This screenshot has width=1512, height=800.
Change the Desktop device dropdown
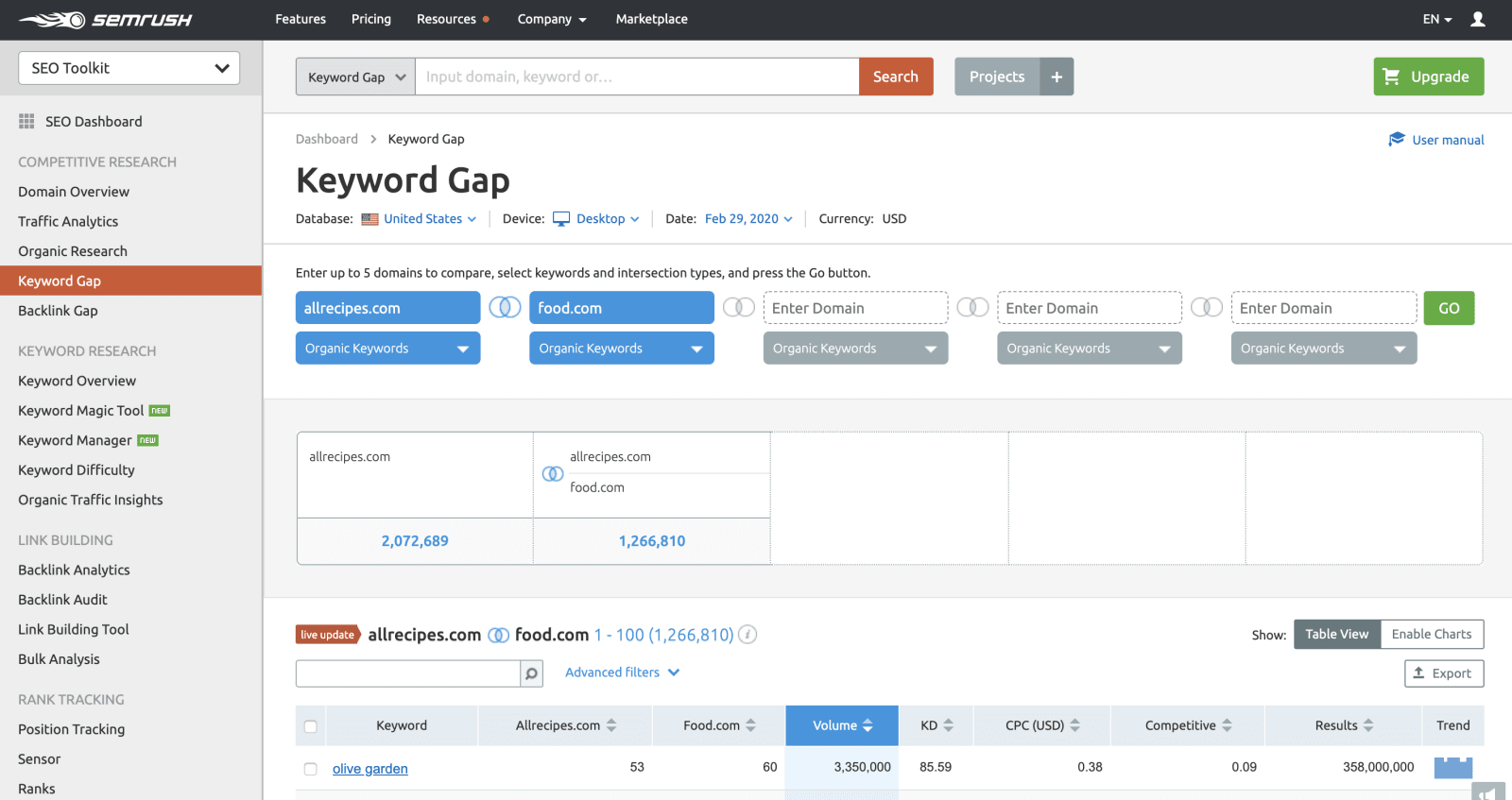608,218
